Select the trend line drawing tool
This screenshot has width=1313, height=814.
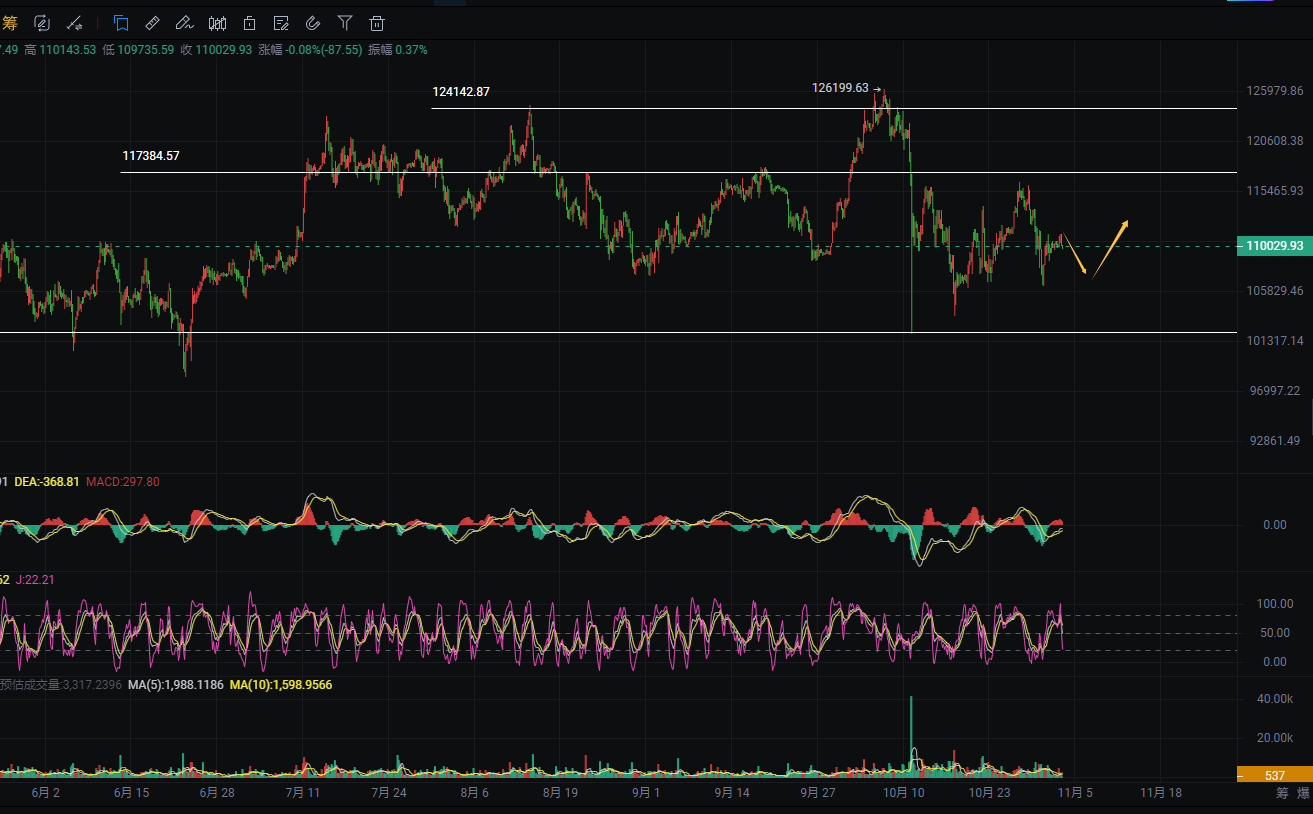[74, 22]
